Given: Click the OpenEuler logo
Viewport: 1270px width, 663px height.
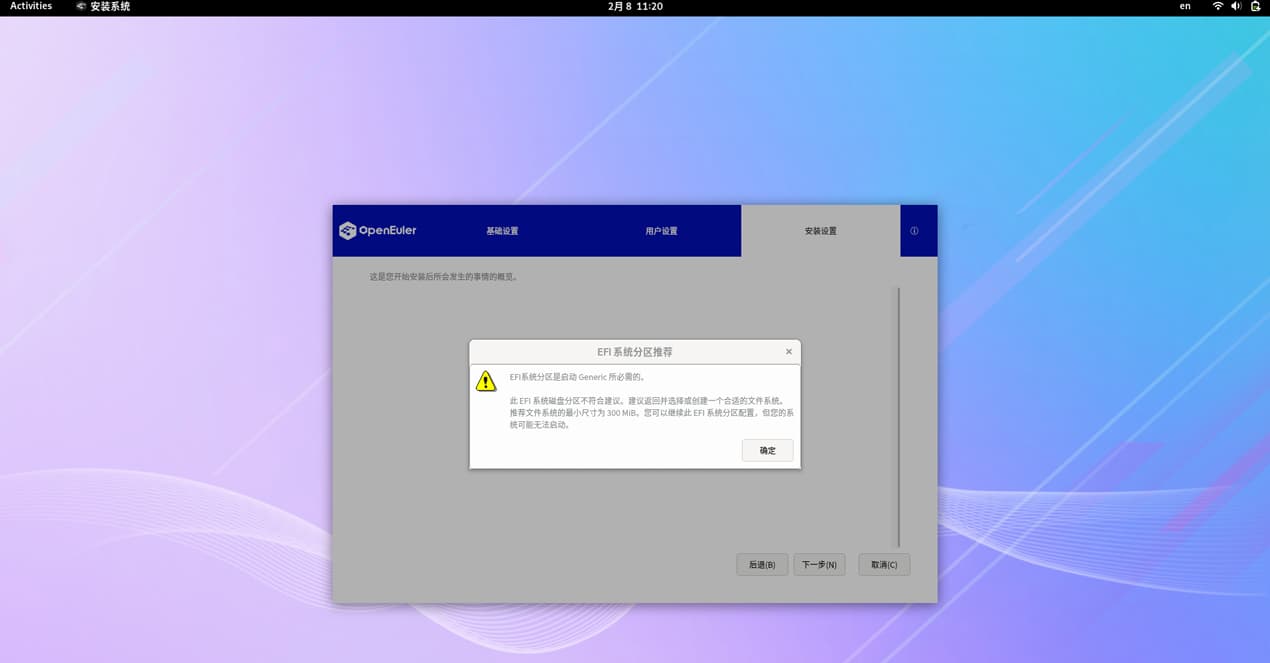Looking at the screenshot, I should point(378,231).
